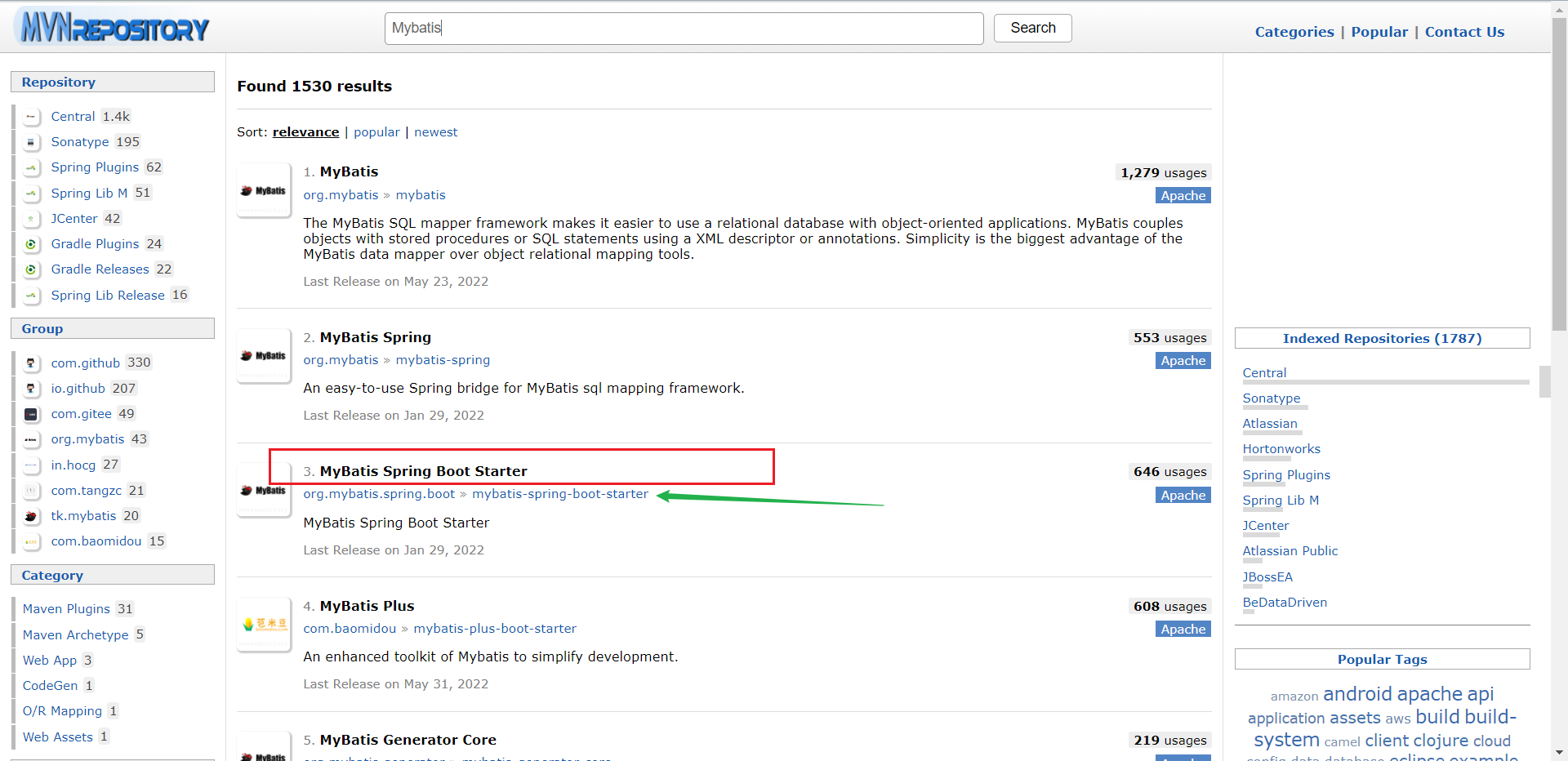Filter by Central repository in sidebar
The height and width of the screenshot is (761, 1568).
[x=73, y=117]
